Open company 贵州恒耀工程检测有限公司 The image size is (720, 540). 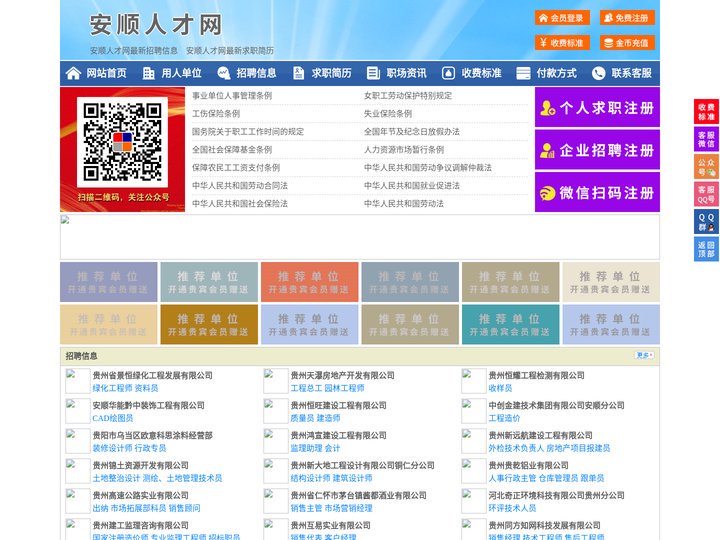pyautogui.click(x=536, y=375)
